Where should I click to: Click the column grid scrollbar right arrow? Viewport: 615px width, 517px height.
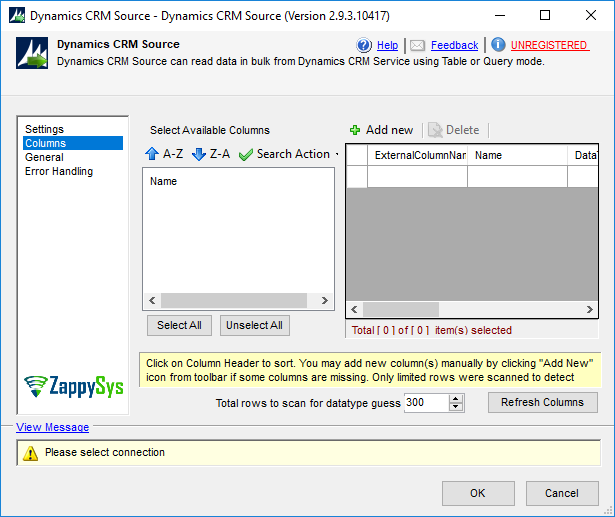coord(590,309)
